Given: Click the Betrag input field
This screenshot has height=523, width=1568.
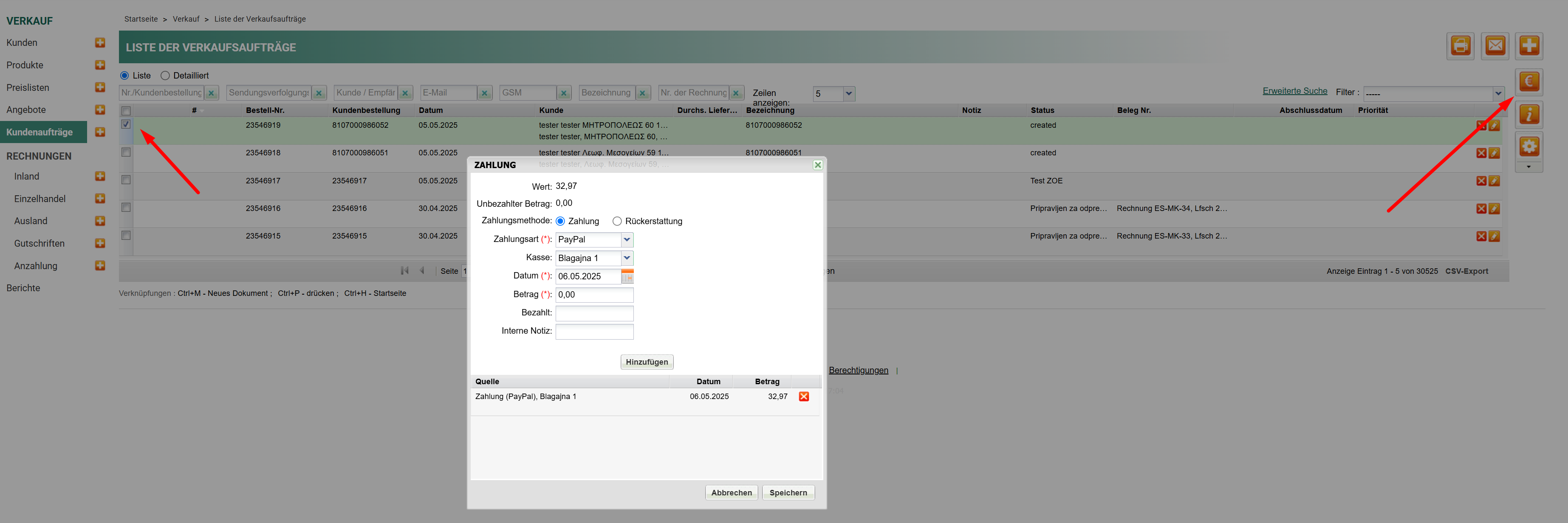Looking at the screenshot, I should [x=594, y=295].
